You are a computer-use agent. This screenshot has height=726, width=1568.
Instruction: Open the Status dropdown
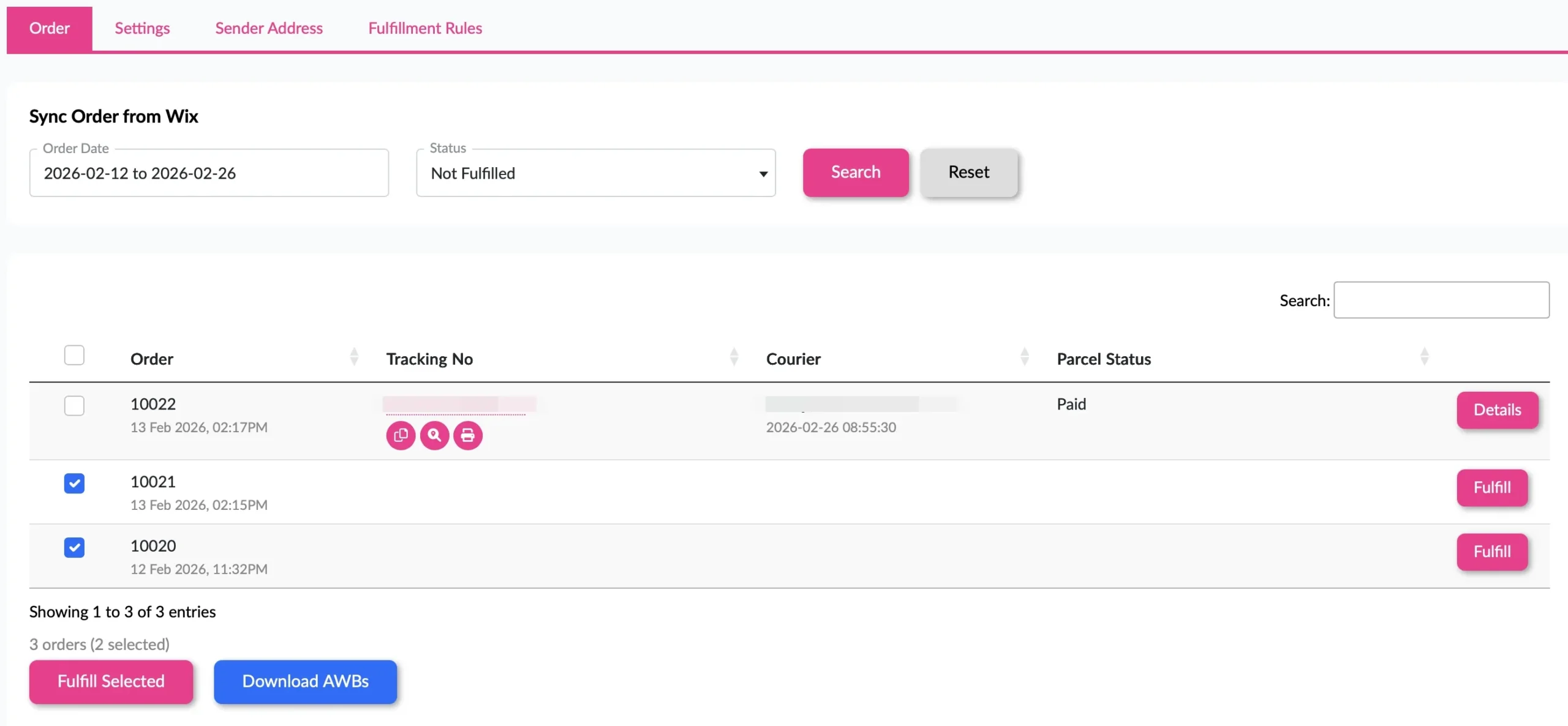595,173
